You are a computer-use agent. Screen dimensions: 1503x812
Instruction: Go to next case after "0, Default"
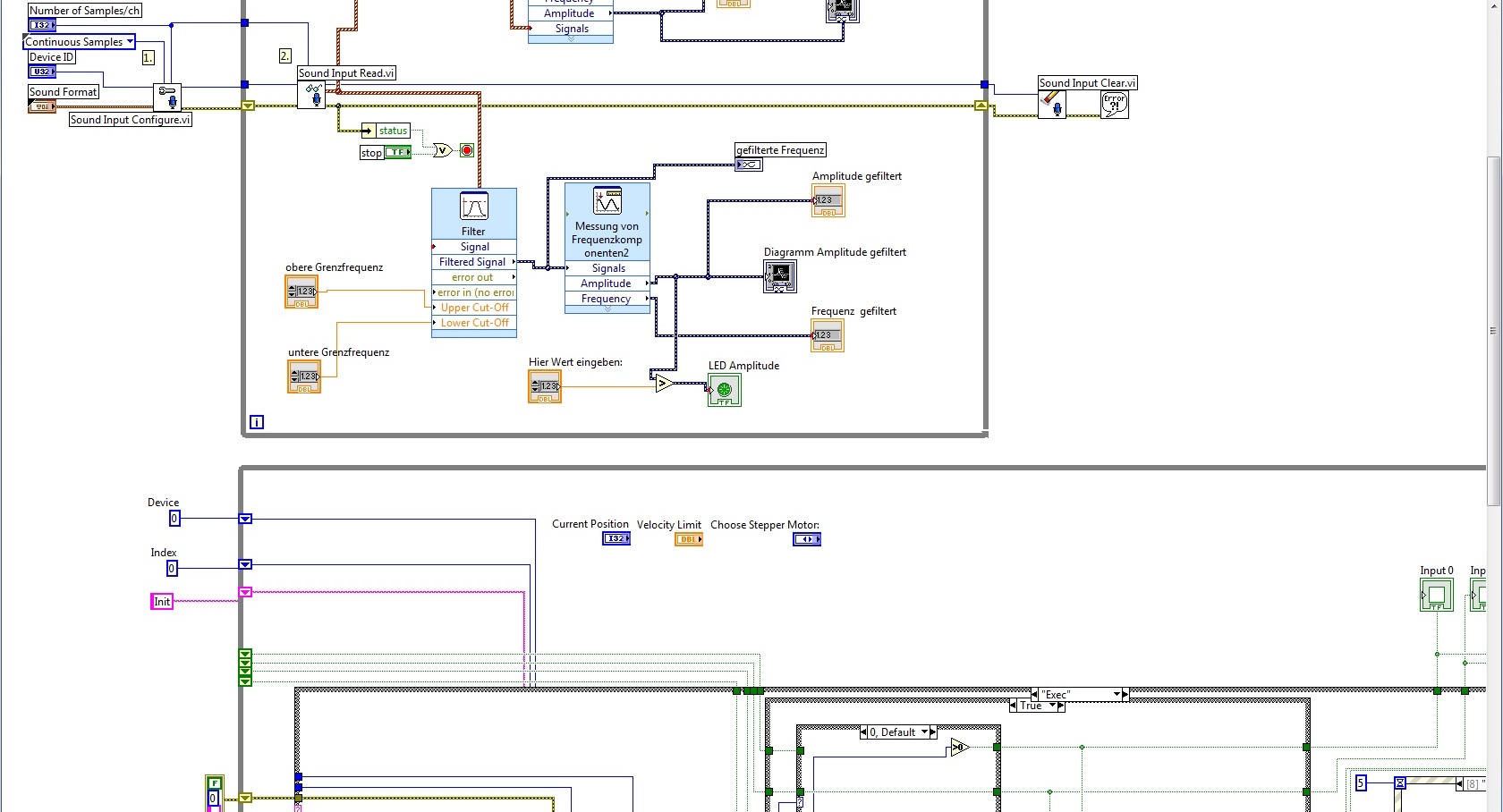[933, 732]
